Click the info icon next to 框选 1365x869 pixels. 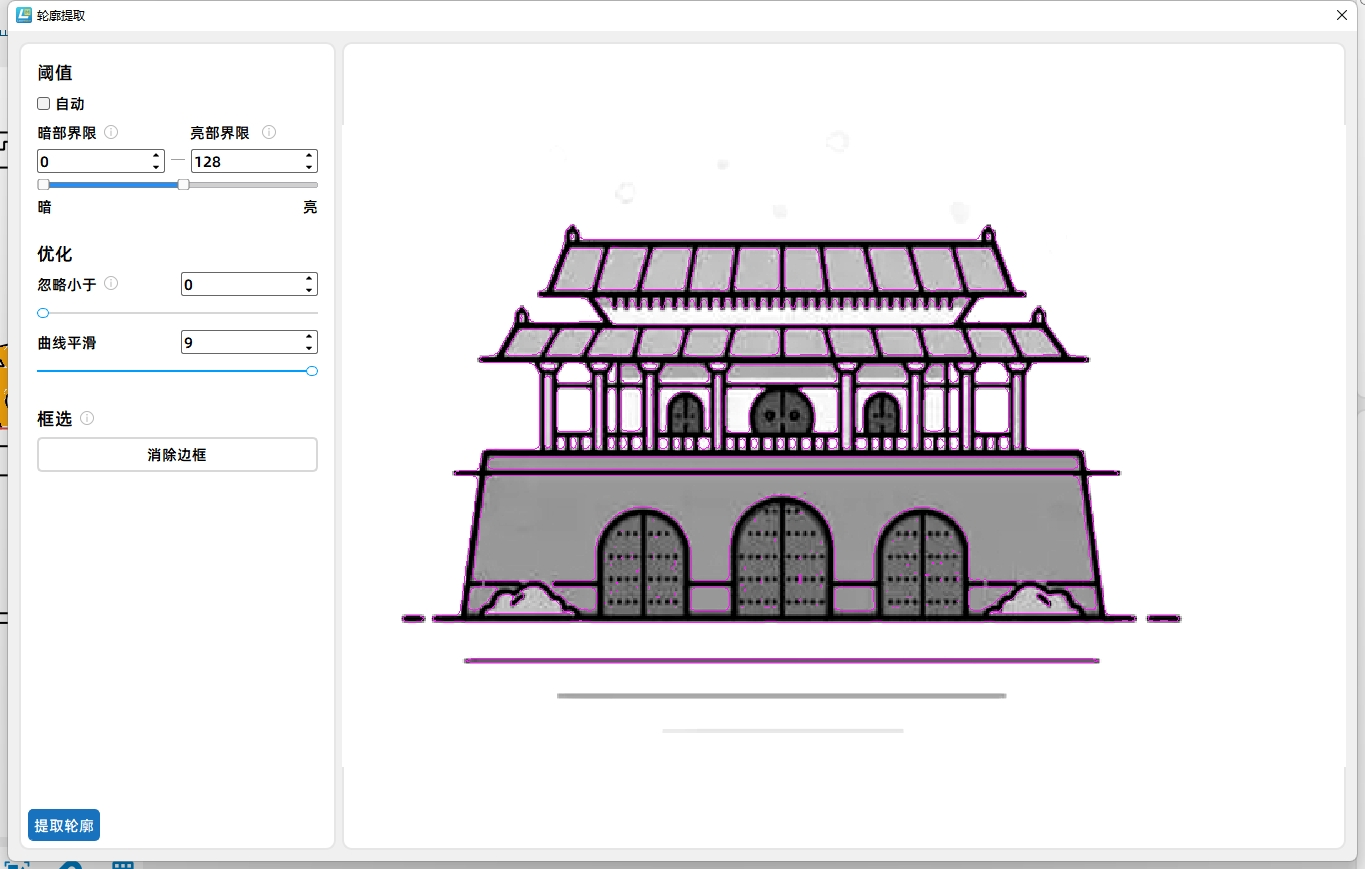(87, 418)
